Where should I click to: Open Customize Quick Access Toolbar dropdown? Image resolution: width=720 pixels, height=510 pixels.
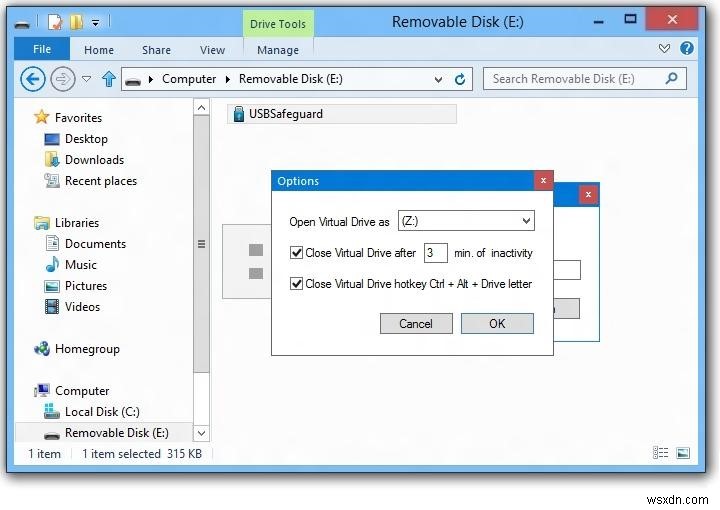pyautogui.click(x=95, y=22)
